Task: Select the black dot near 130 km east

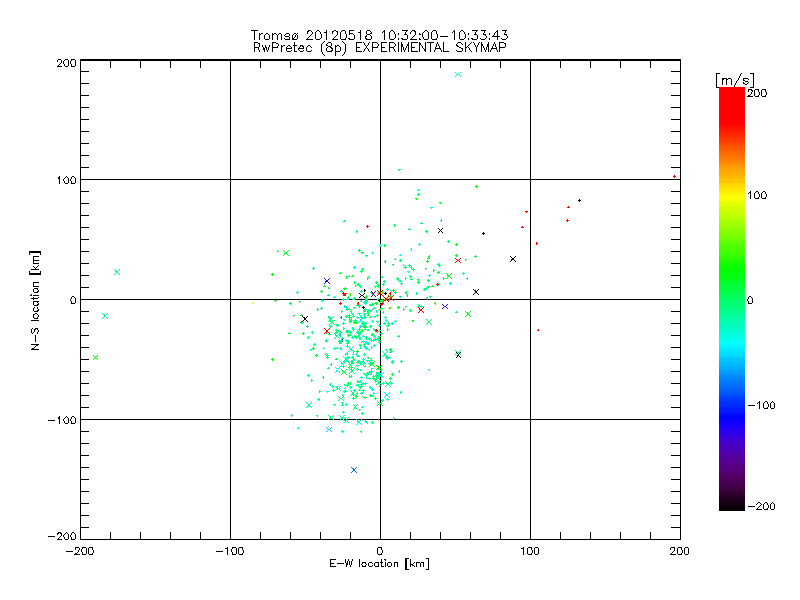Action: pyautogui.click(x=579, y=201)
